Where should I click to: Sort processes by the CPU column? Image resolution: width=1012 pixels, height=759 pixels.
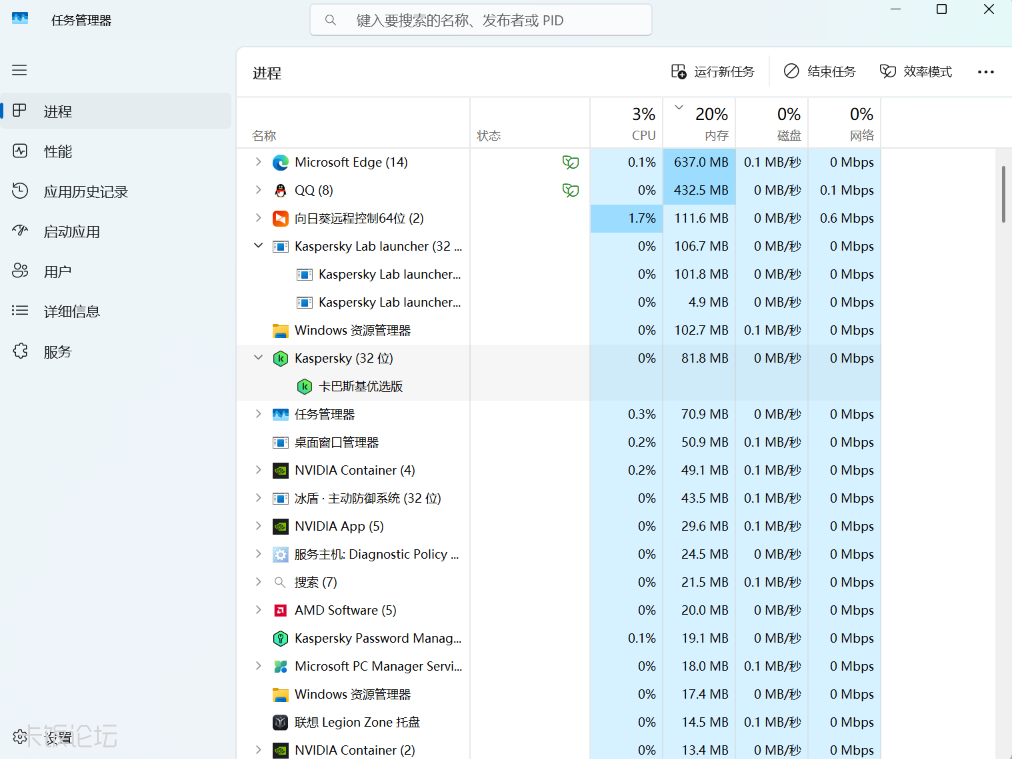627,123
